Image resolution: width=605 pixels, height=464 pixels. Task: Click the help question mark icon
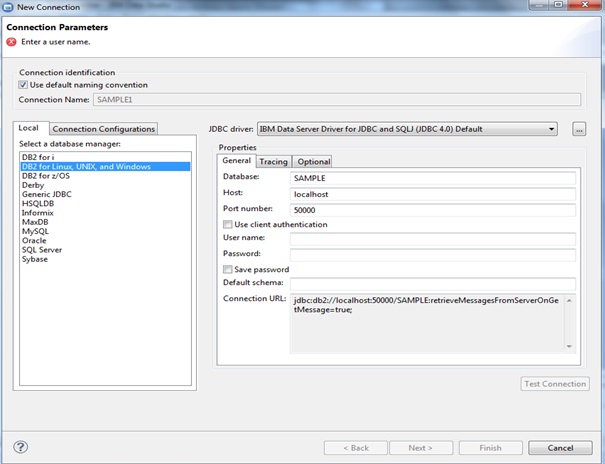coord(21,447)
